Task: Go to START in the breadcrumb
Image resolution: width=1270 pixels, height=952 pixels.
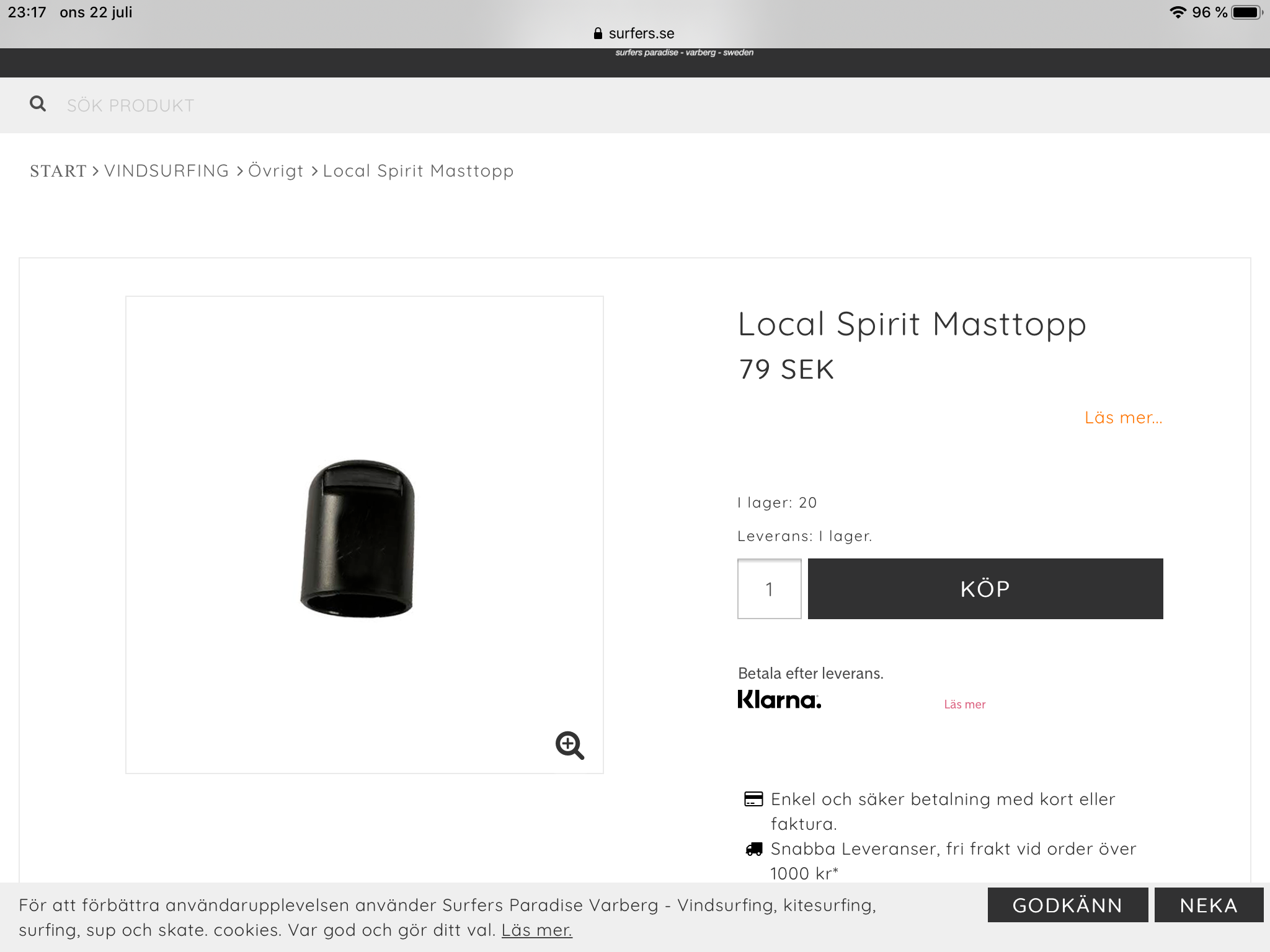Action: tap(58, 171)
